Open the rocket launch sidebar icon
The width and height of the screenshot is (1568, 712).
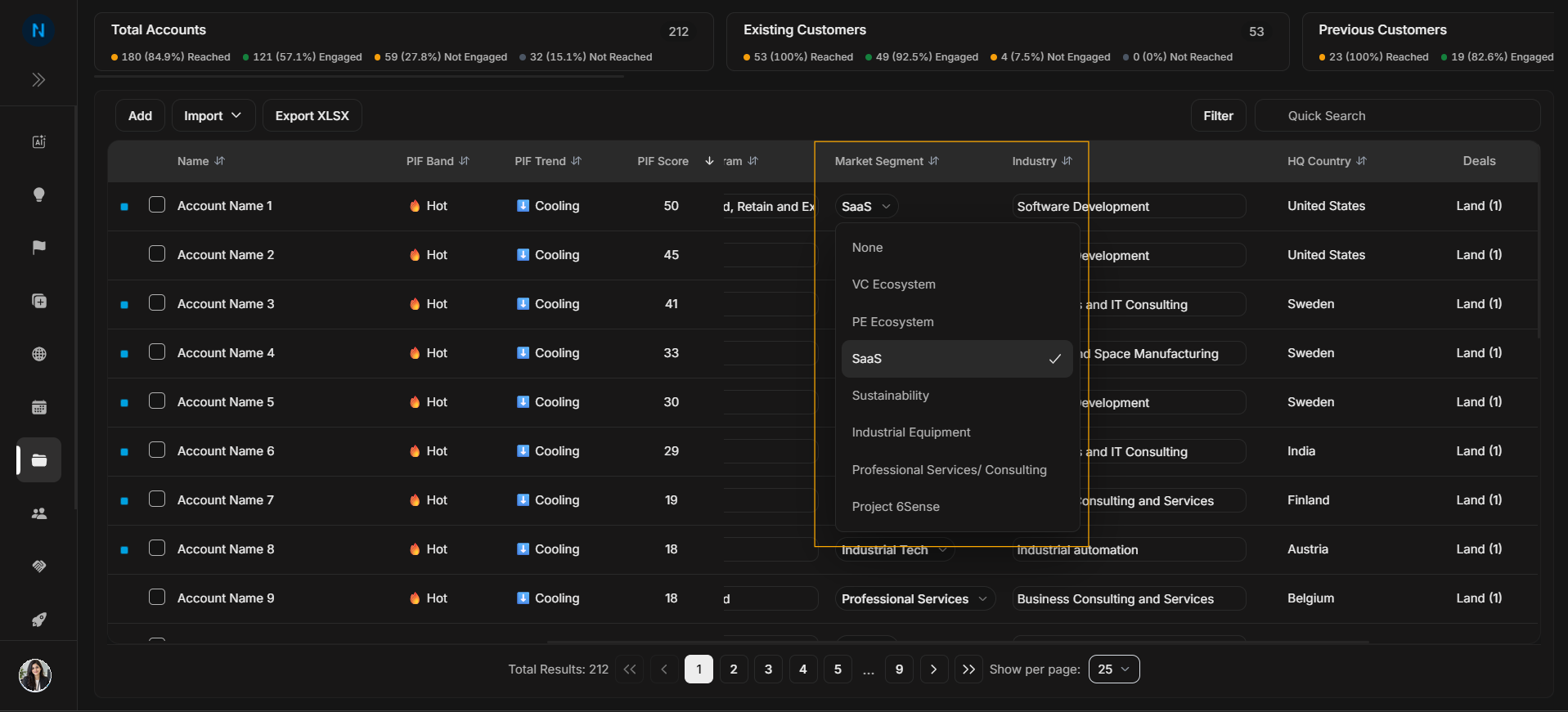click(38, 620)
